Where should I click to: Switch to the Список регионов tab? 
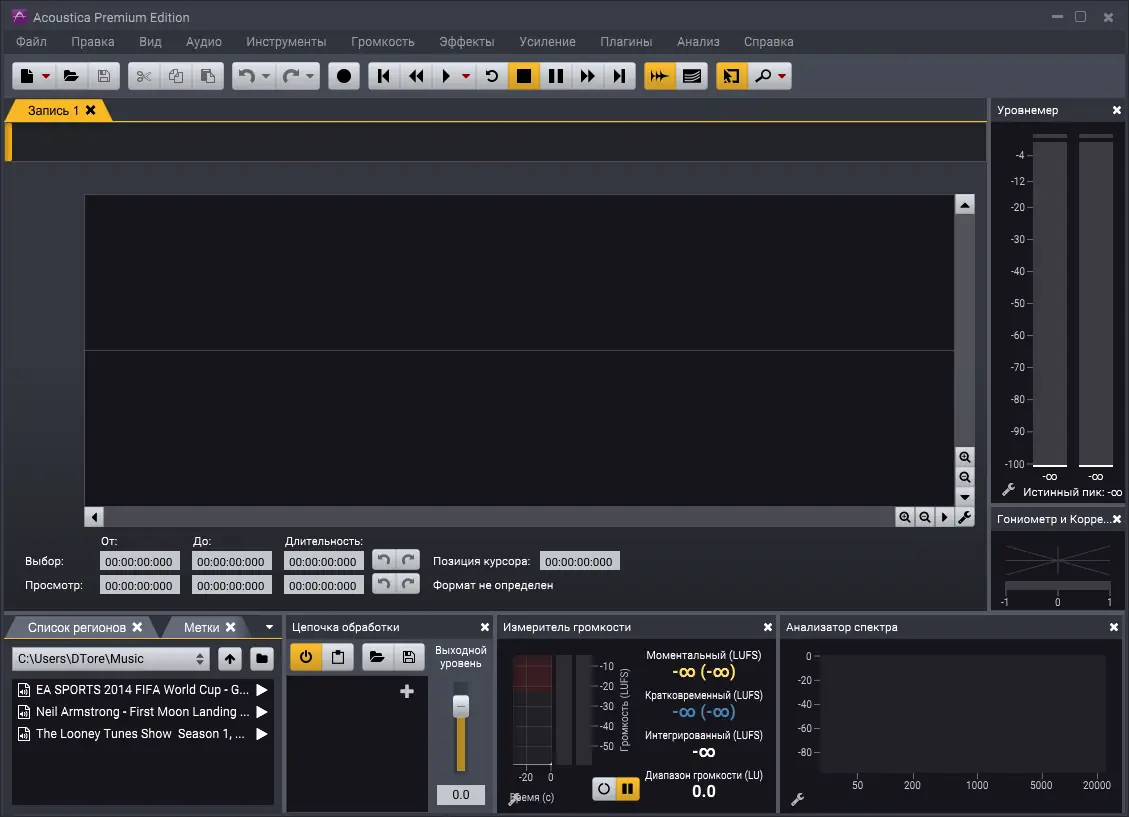pos(76,628)
